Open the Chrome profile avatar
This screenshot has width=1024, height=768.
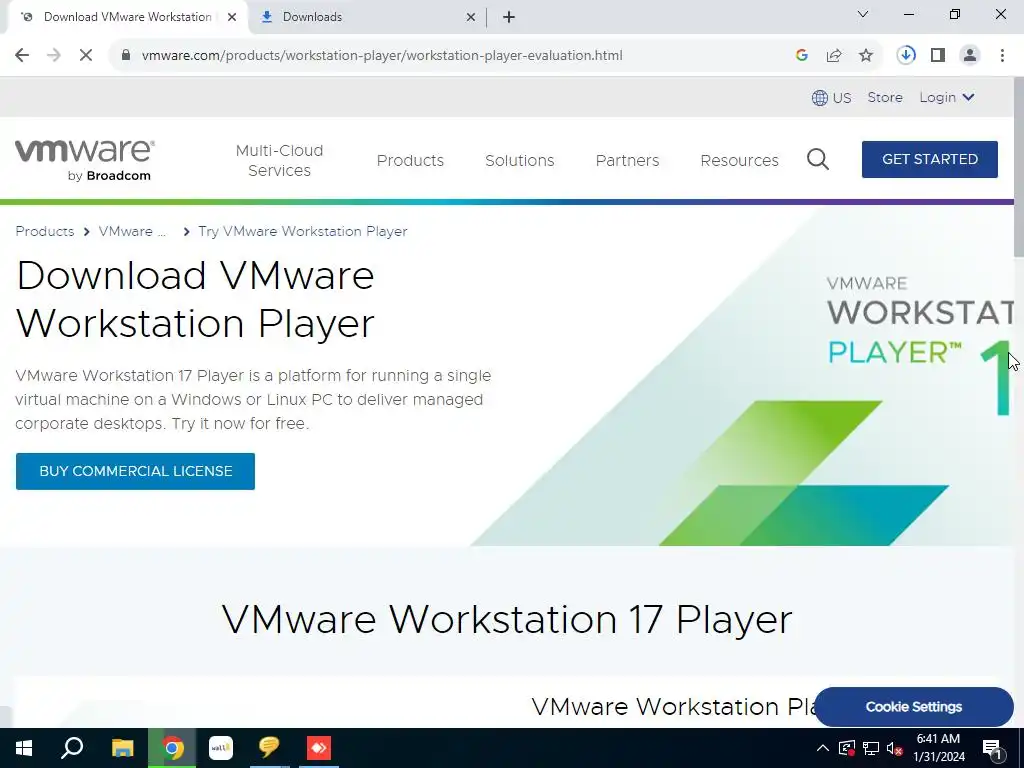tap(970, 56)
